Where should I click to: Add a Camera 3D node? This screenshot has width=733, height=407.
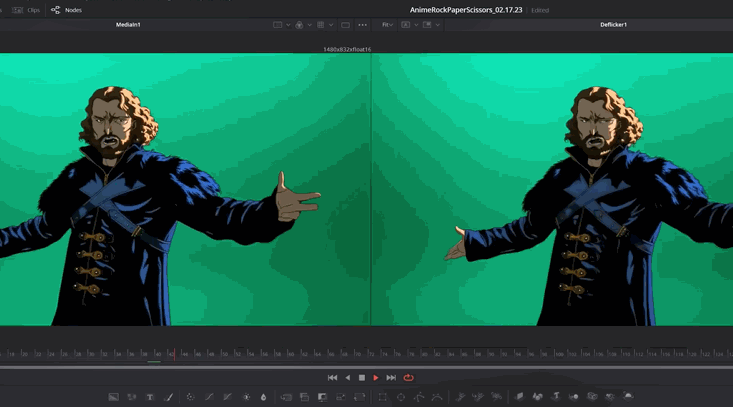(x=592, y=397)
